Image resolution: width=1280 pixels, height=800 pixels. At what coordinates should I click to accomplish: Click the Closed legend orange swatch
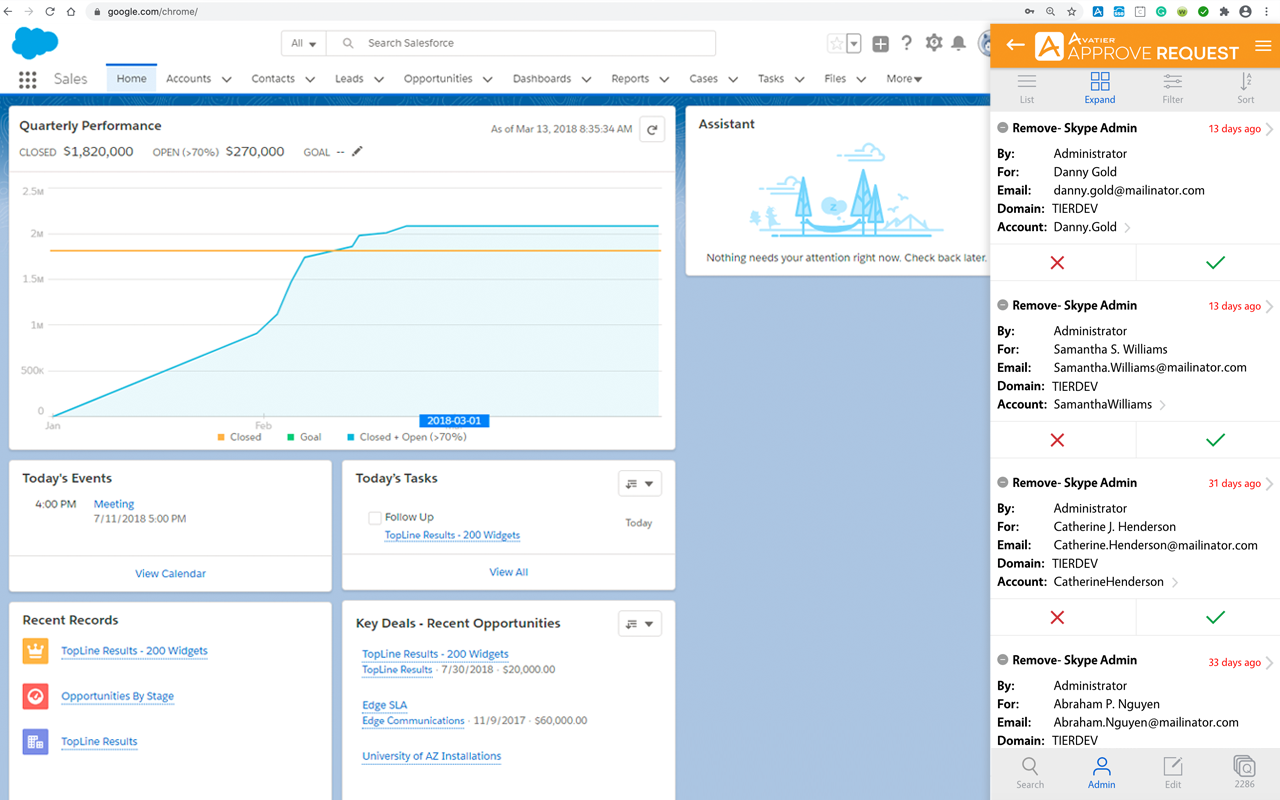(222, 437)
